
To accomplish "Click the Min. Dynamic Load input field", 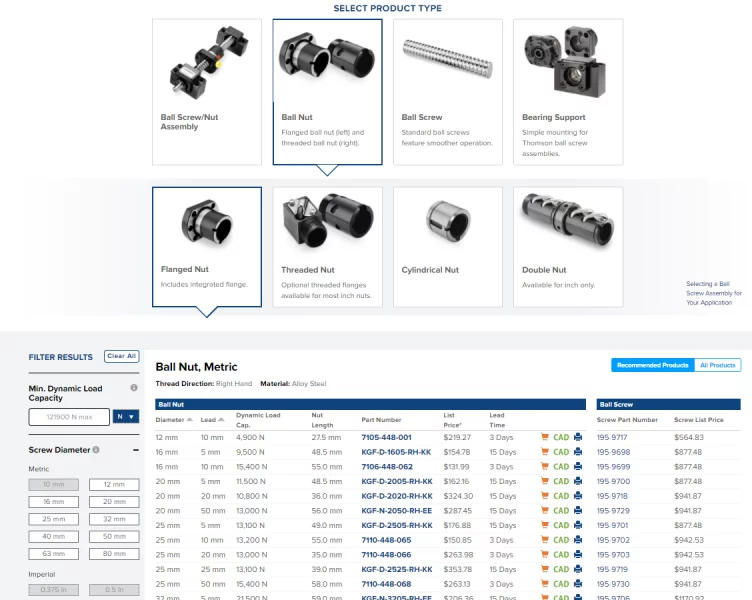I will [70, 416].
